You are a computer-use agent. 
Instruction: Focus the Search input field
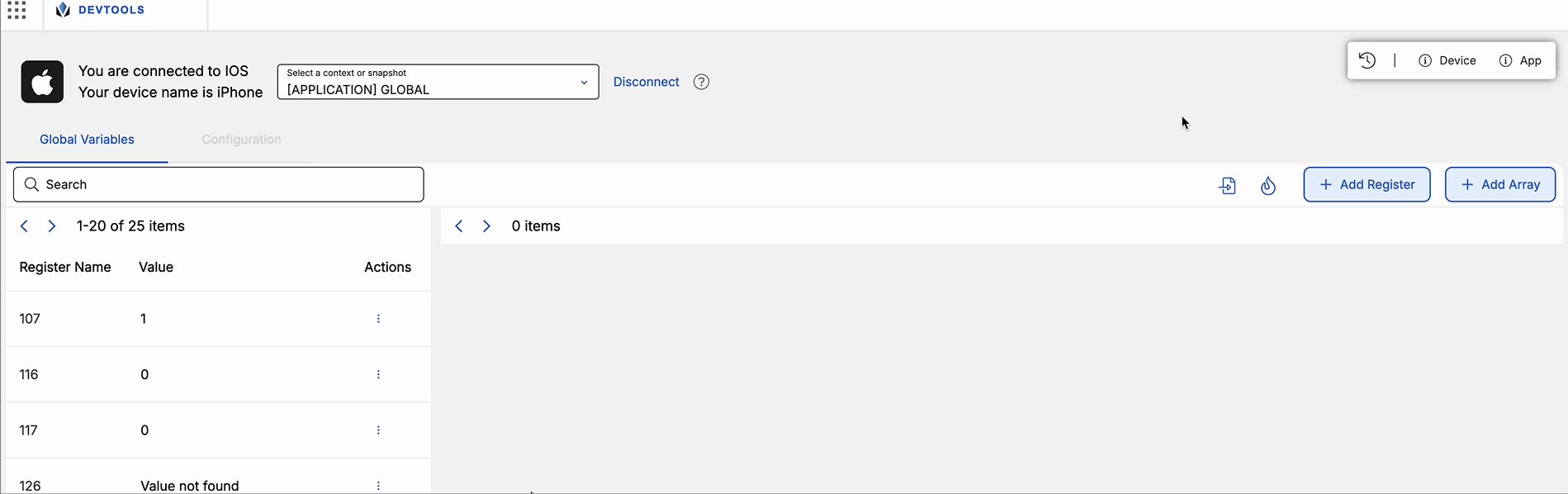219,184
